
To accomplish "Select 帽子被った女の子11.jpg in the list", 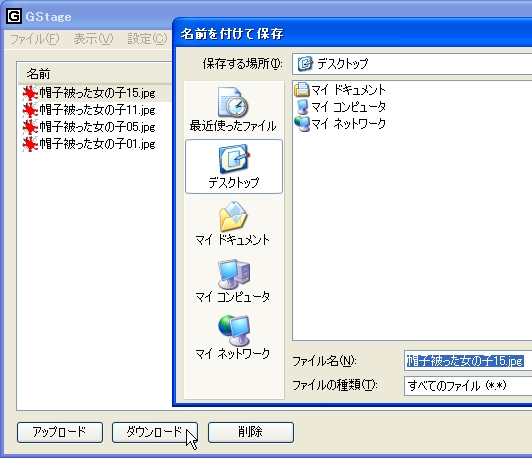I will (x=89, y=110).
